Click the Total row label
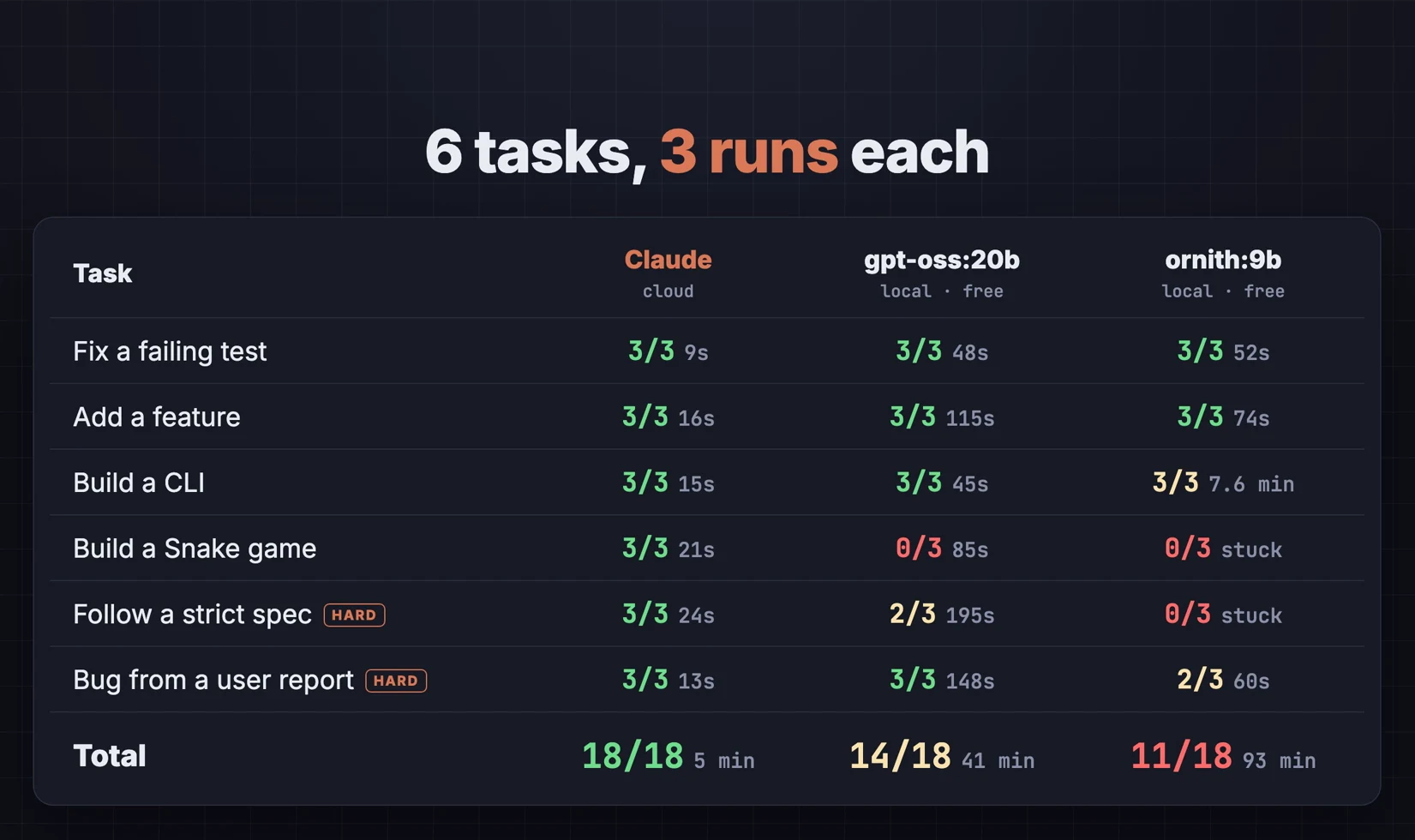1415x840 pixels. 110,756
